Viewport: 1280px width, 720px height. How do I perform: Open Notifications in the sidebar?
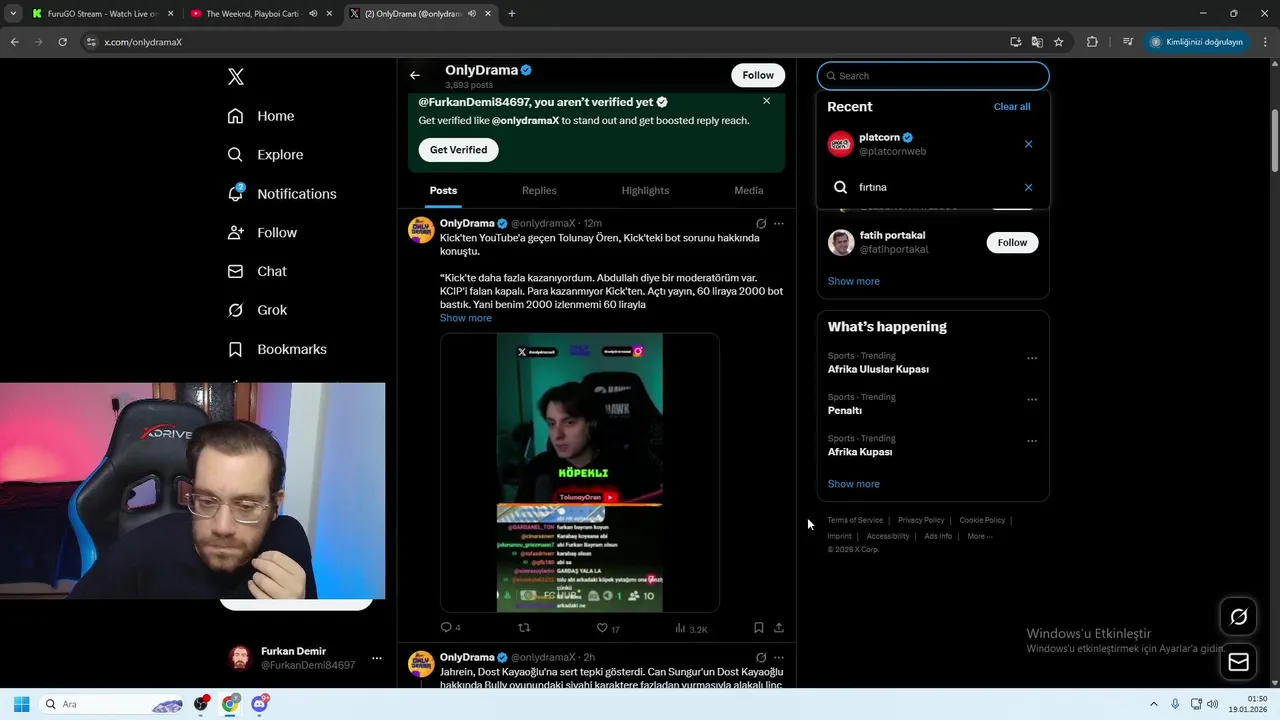(282, 194)
